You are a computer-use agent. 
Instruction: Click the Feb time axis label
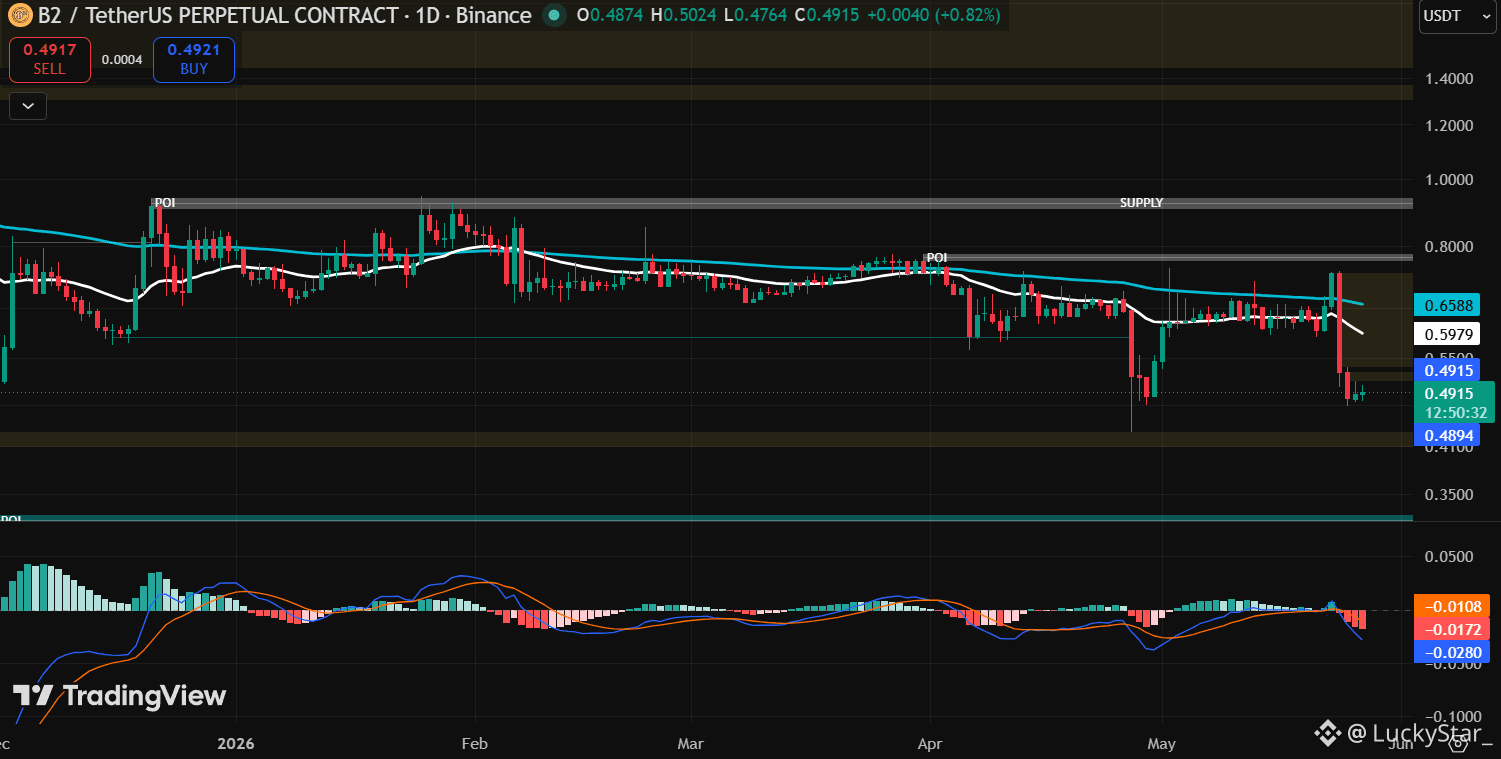pos(475,744)
